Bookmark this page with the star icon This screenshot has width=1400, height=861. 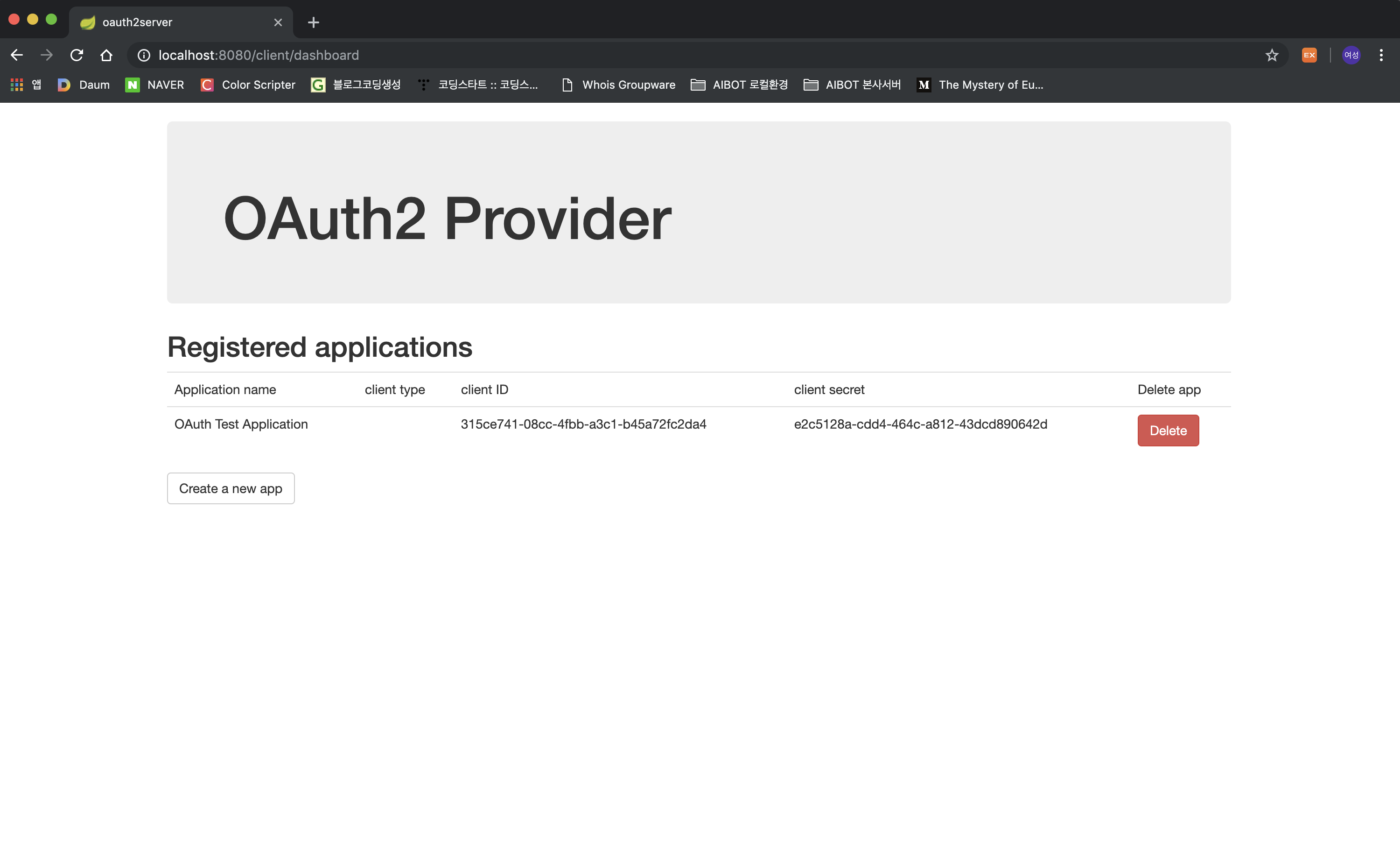tap(1271, 55)
